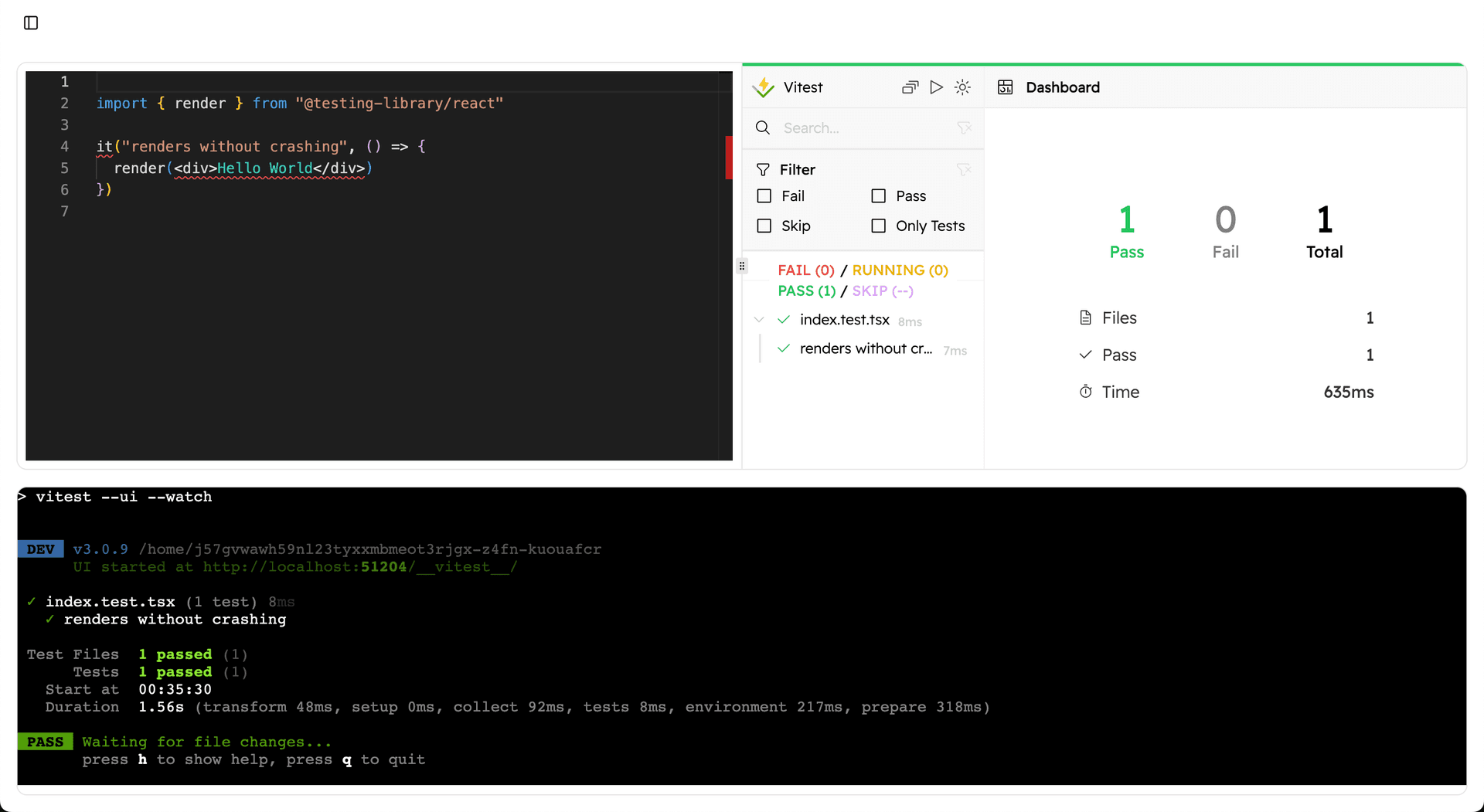This screenshot has height=812, width=1484.
Task: Click line 2 import statement in editor
Action: (x=300, y=103)
